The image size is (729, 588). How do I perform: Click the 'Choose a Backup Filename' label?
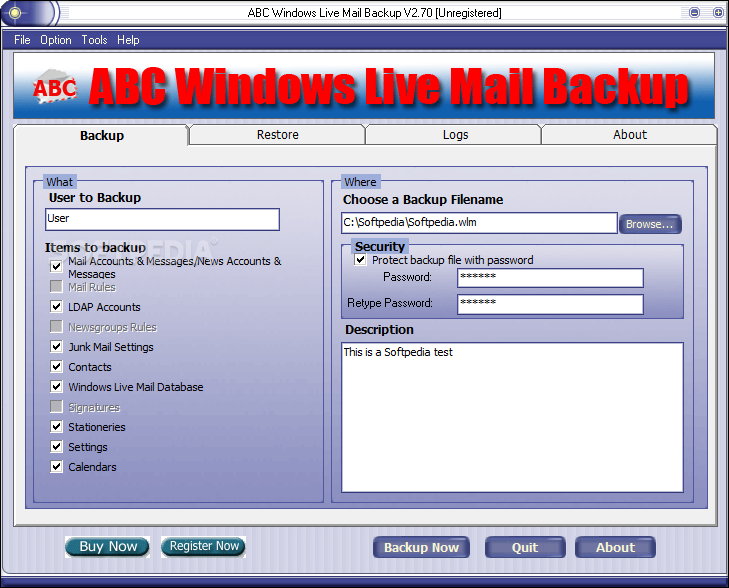[x=423, y=200]
